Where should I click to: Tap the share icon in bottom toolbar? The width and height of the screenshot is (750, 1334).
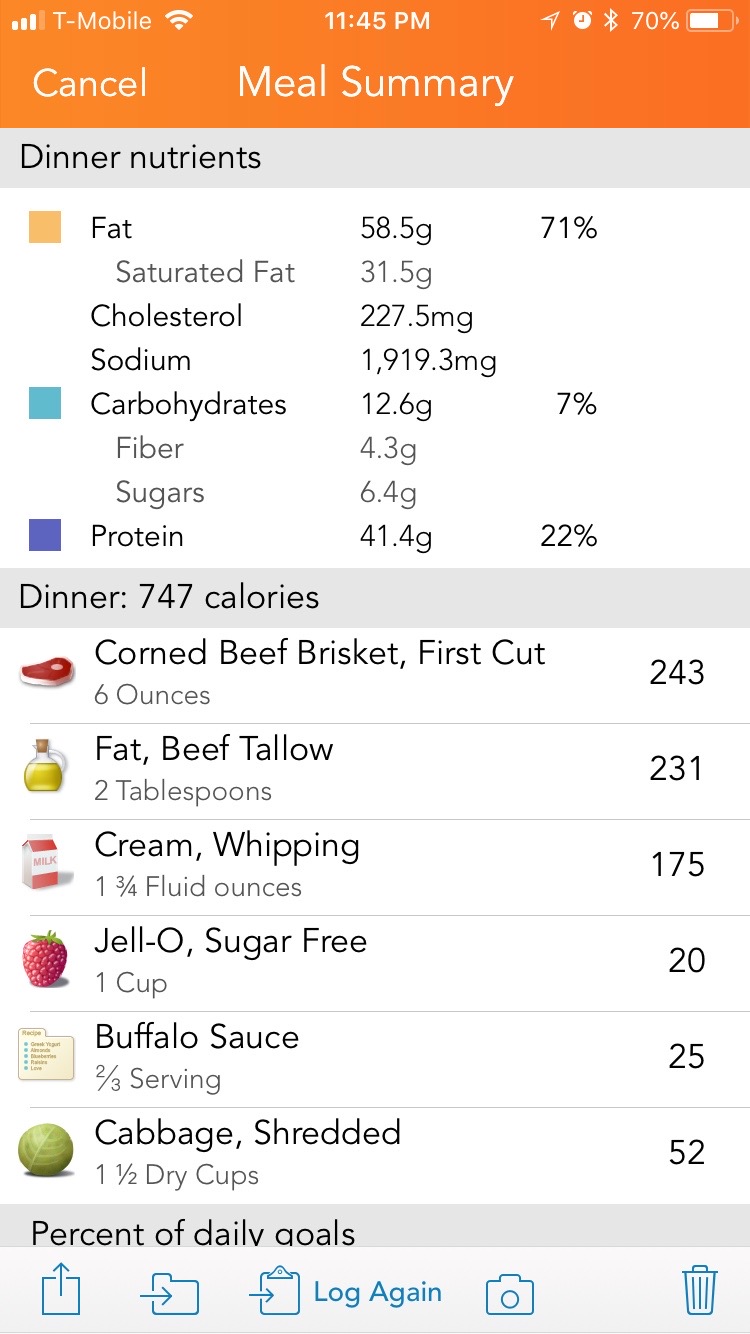[60, 1292]
